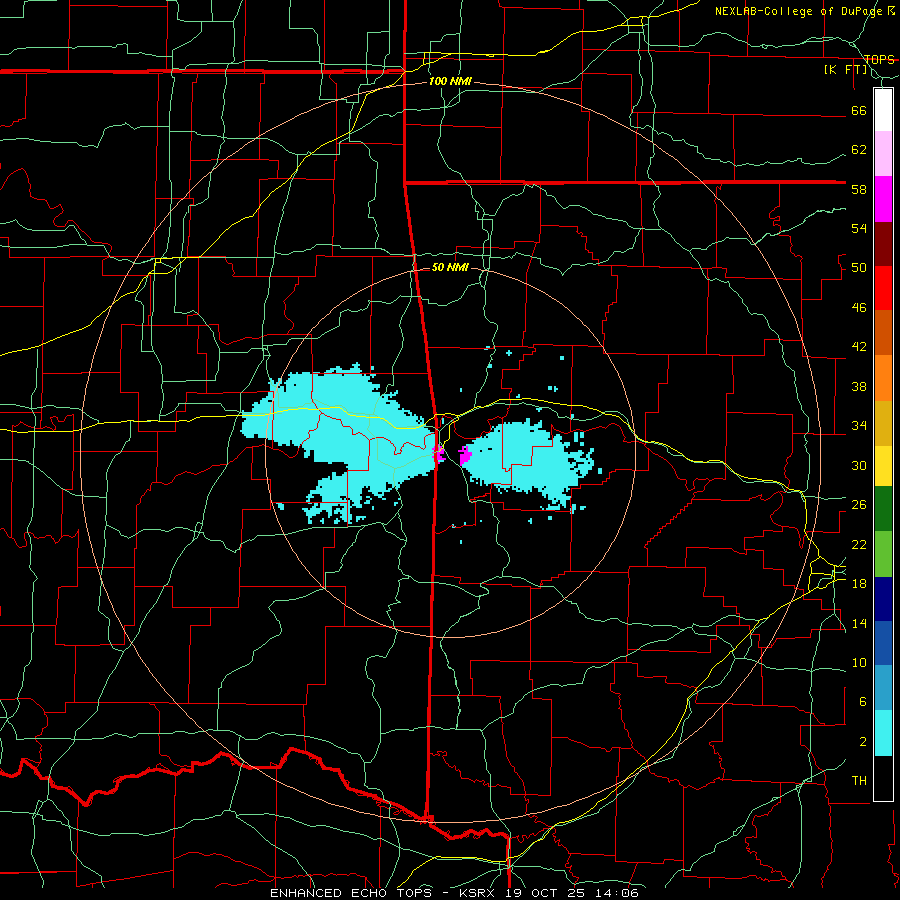This screenshot has width=900, height=900.
Task: Click the magenta patch on the eastern echo
Action: tap(465, 455)
